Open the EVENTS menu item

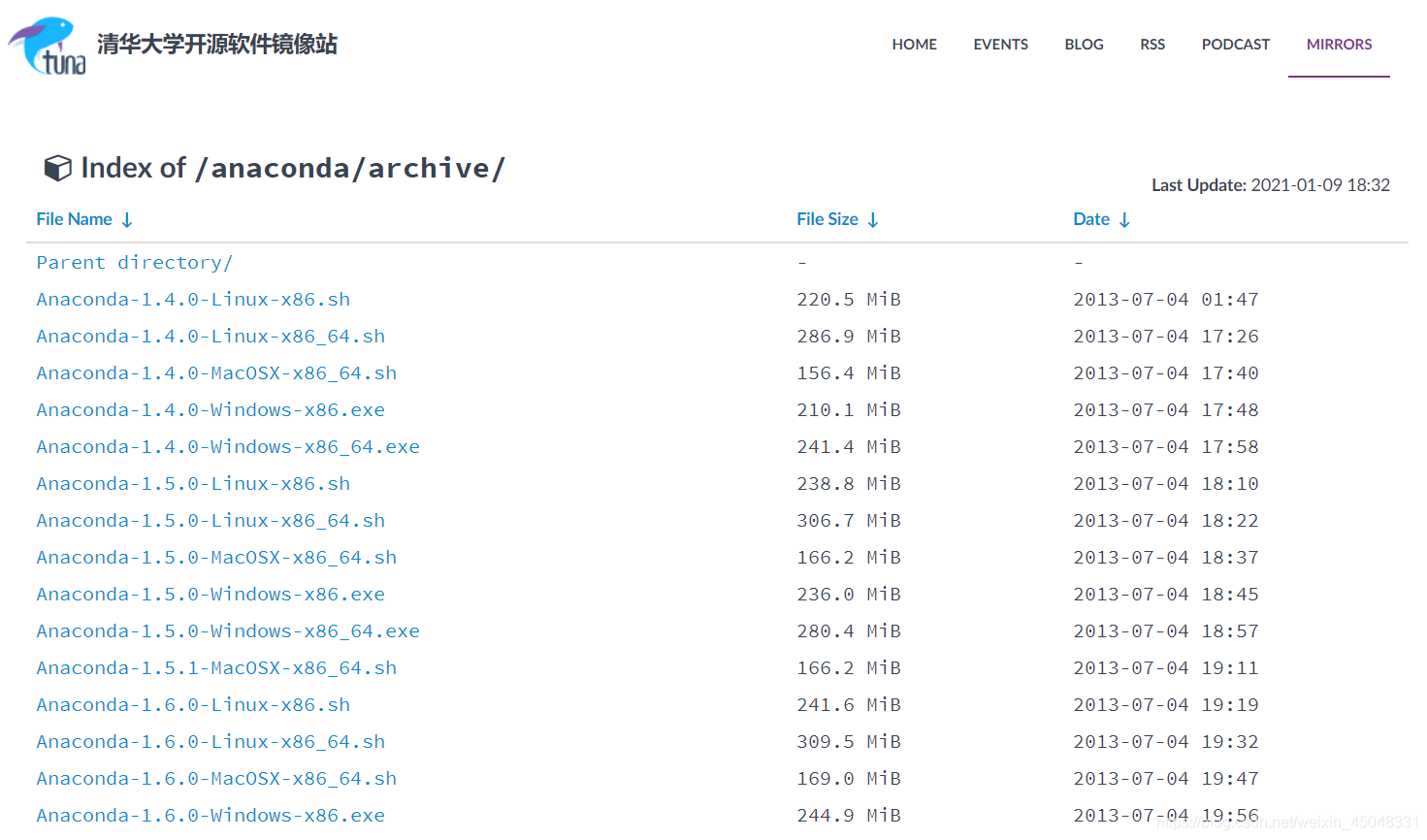(x=1000, y=45)
